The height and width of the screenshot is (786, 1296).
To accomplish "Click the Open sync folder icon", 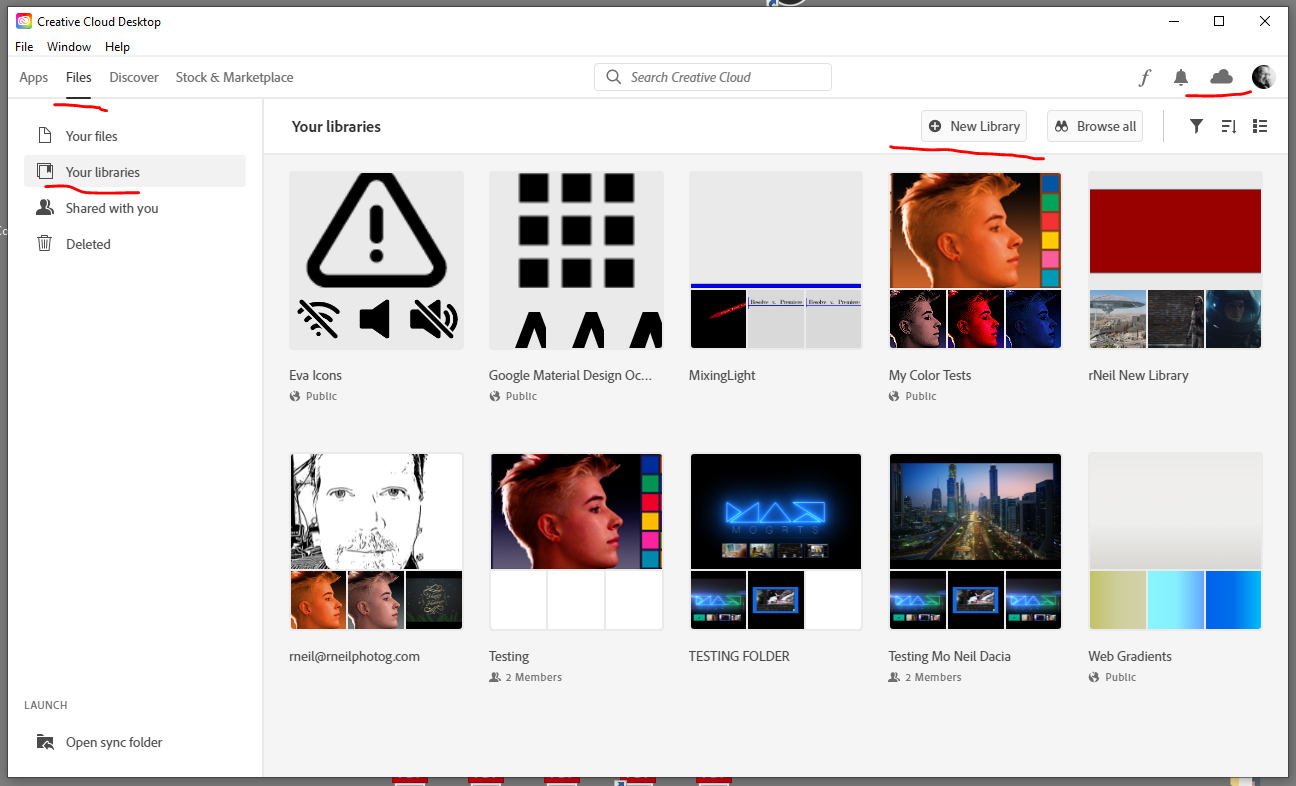I will click(x=45, y=741).
